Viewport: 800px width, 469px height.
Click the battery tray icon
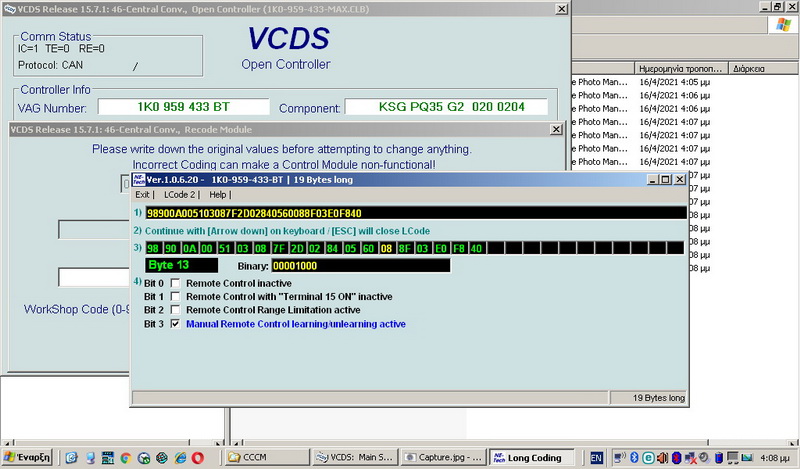click(x=719, y=458)
